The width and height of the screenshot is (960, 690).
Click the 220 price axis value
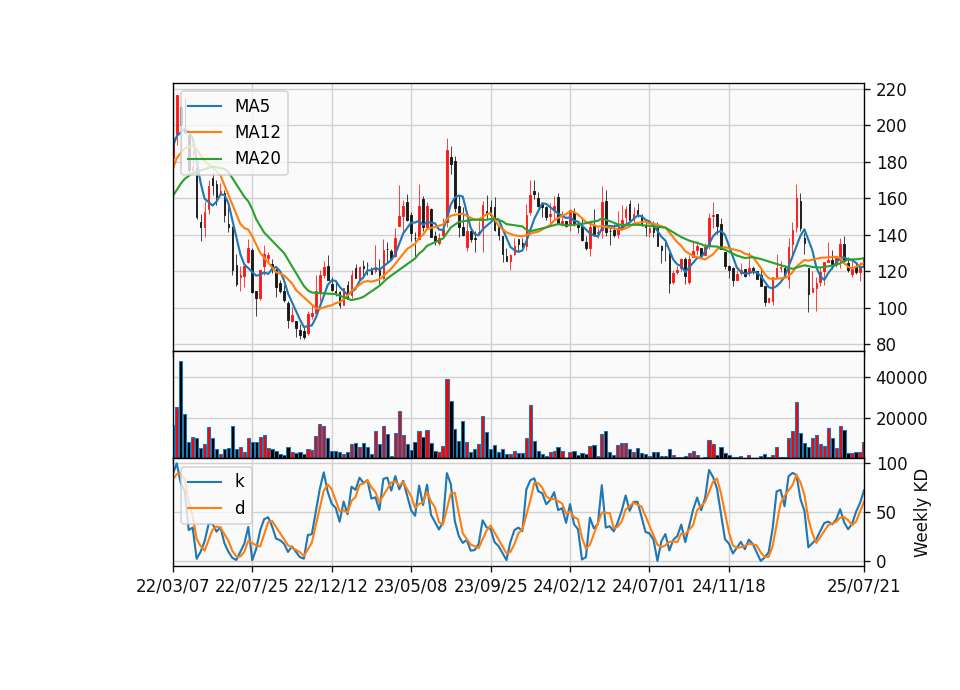[891, 90]
